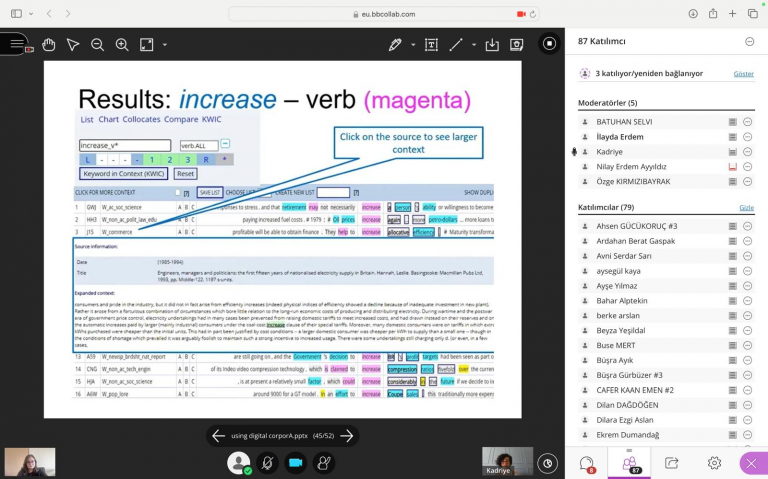Show the Safari downloads
The width and height of the screenshot is (768, 479).
click(693, 14)
